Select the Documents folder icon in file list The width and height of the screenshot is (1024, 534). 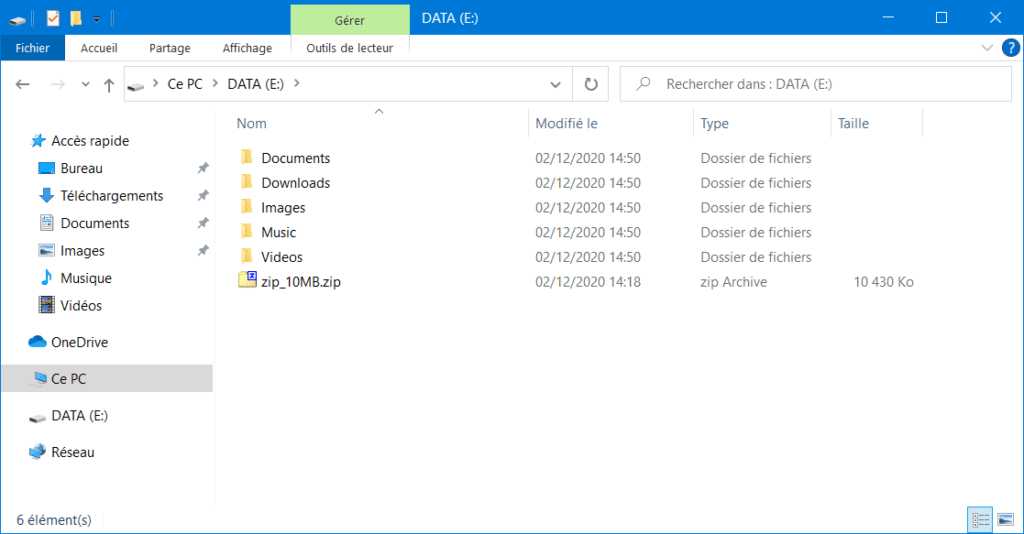click(x=246, y=157)
